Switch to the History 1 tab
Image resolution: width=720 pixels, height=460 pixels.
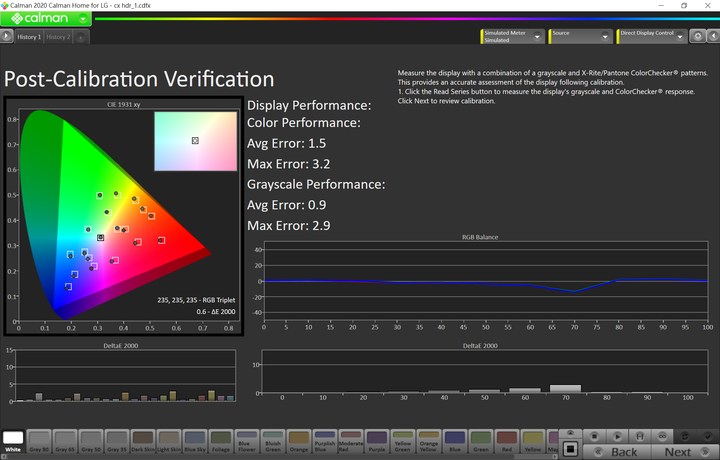(x=29, y=37)
